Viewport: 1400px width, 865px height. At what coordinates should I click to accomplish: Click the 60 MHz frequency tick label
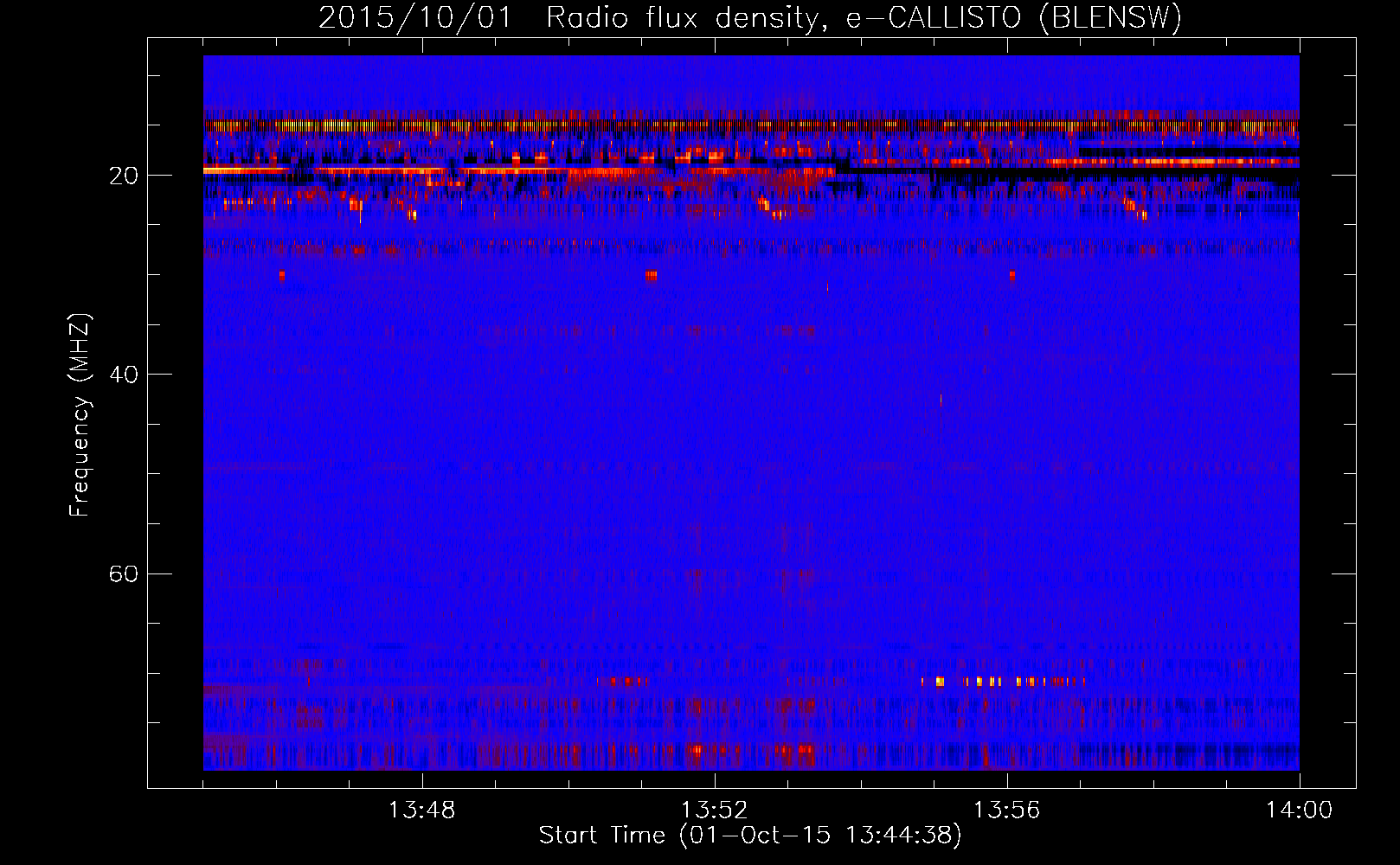click(x=124, y=573)
